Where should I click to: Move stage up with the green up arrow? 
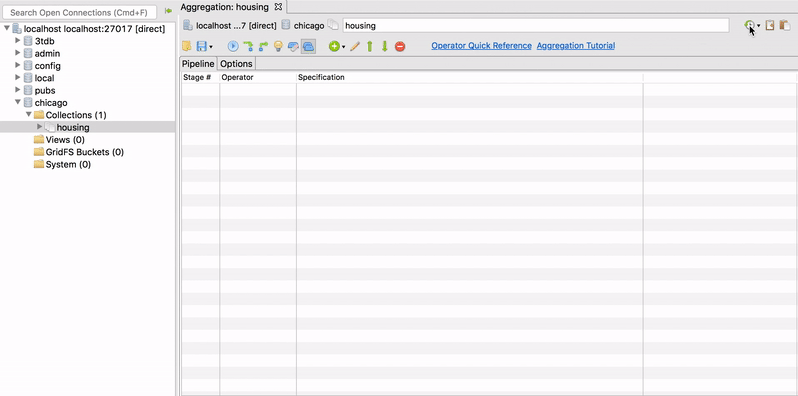[x=370, y=46]
